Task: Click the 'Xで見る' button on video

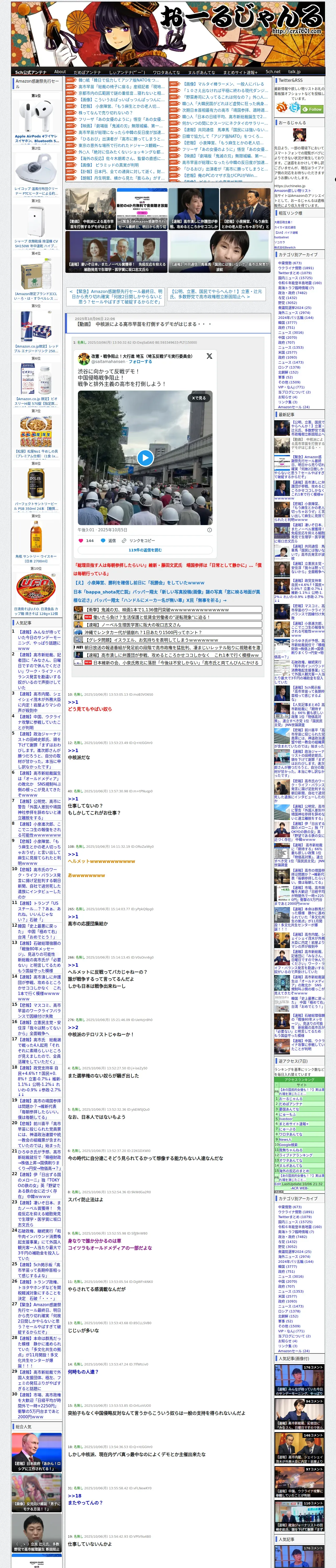Action: (x=199, y=397)
